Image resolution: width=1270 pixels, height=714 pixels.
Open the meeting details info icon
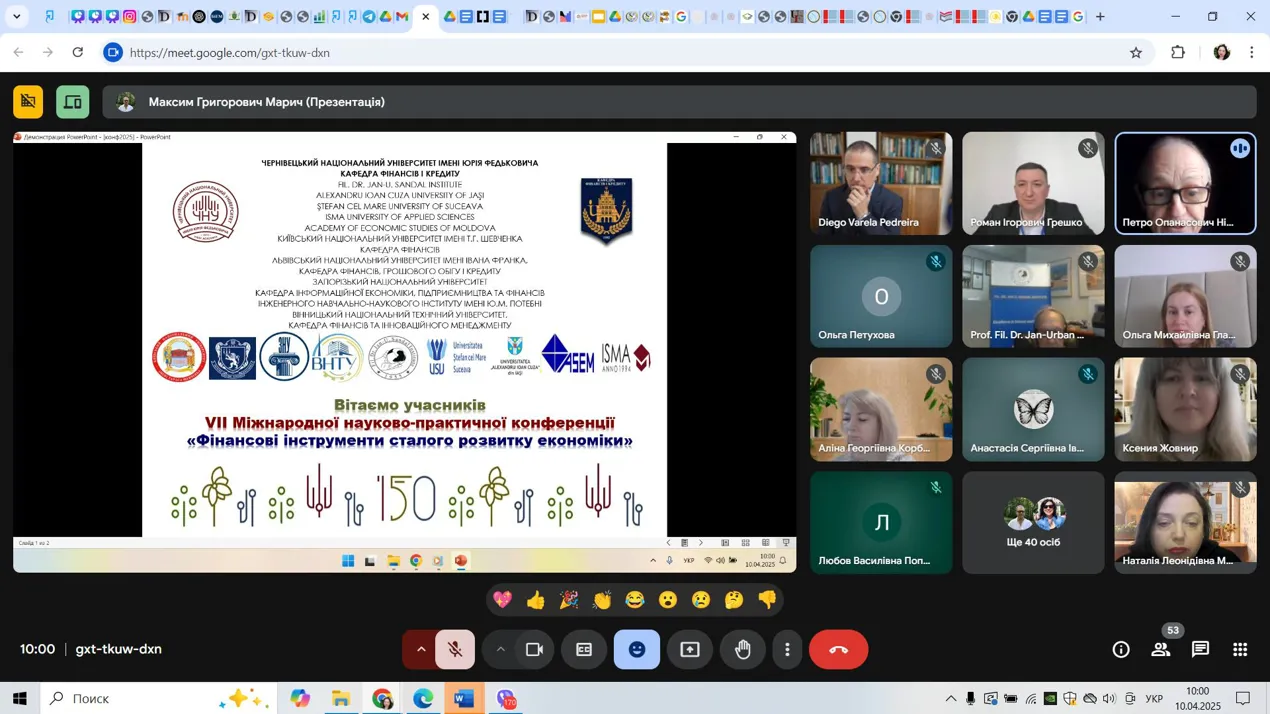1121,650
